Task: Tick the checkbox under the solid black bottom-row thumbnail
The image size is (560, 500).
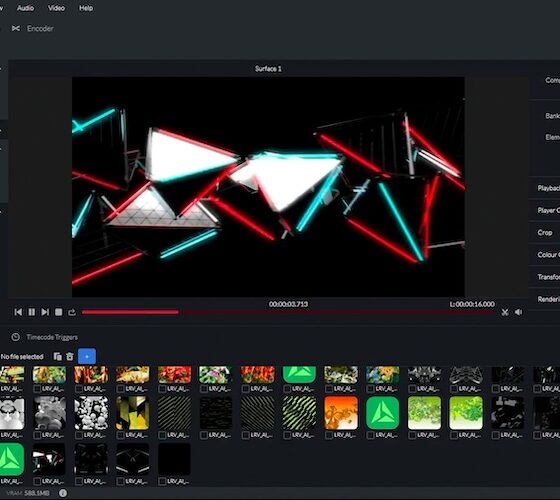Action: (162, 481)
